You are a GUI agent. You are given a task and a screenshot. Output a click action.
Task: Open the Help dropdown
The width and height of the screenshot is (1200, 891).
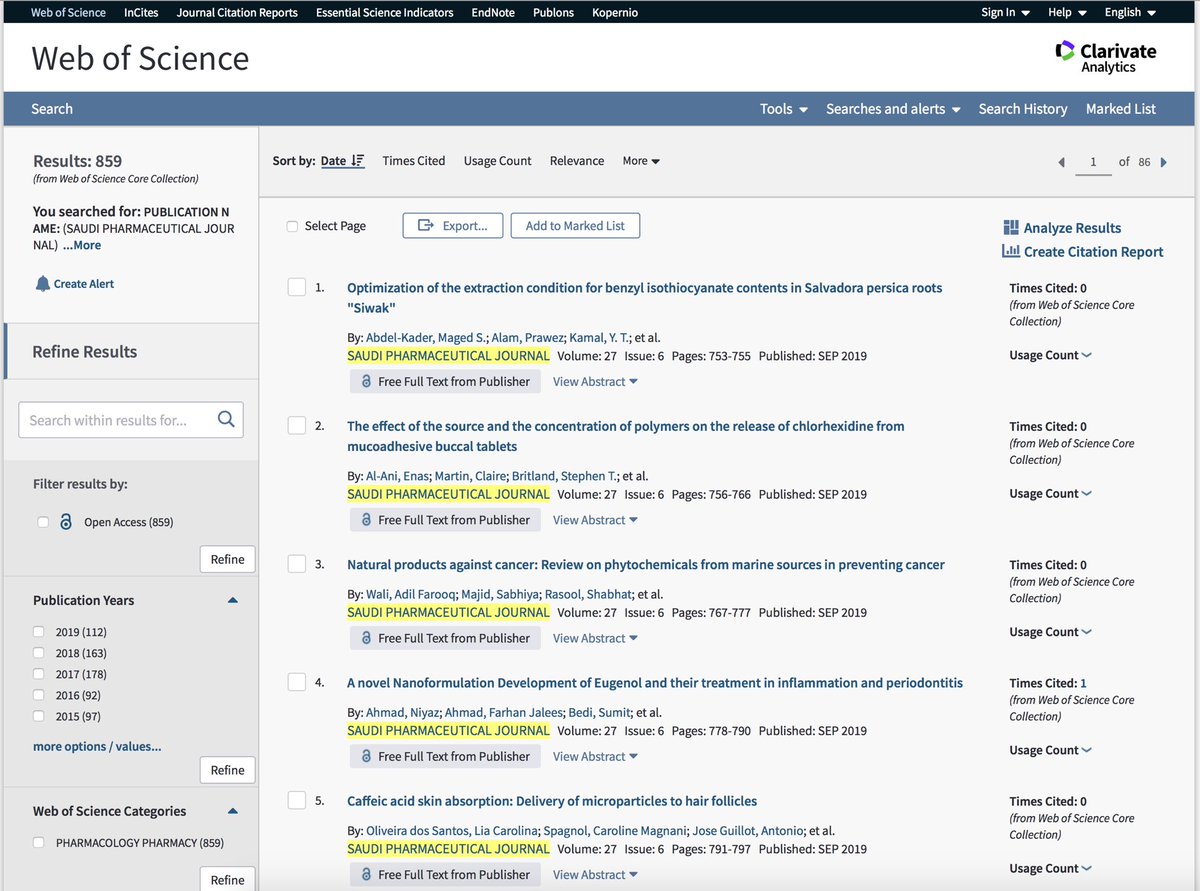click(x=1067, y=12)
